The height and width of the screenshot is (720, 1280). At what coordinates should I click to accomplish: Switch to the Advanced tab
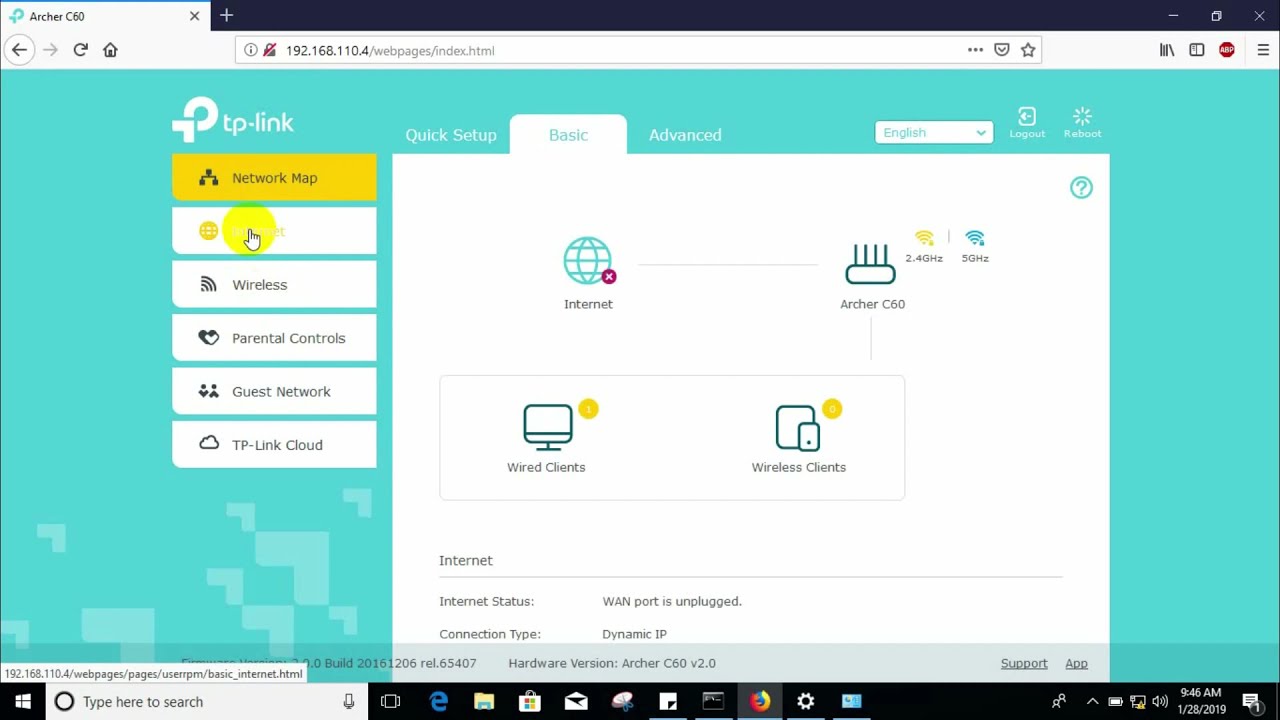(685, 135)
